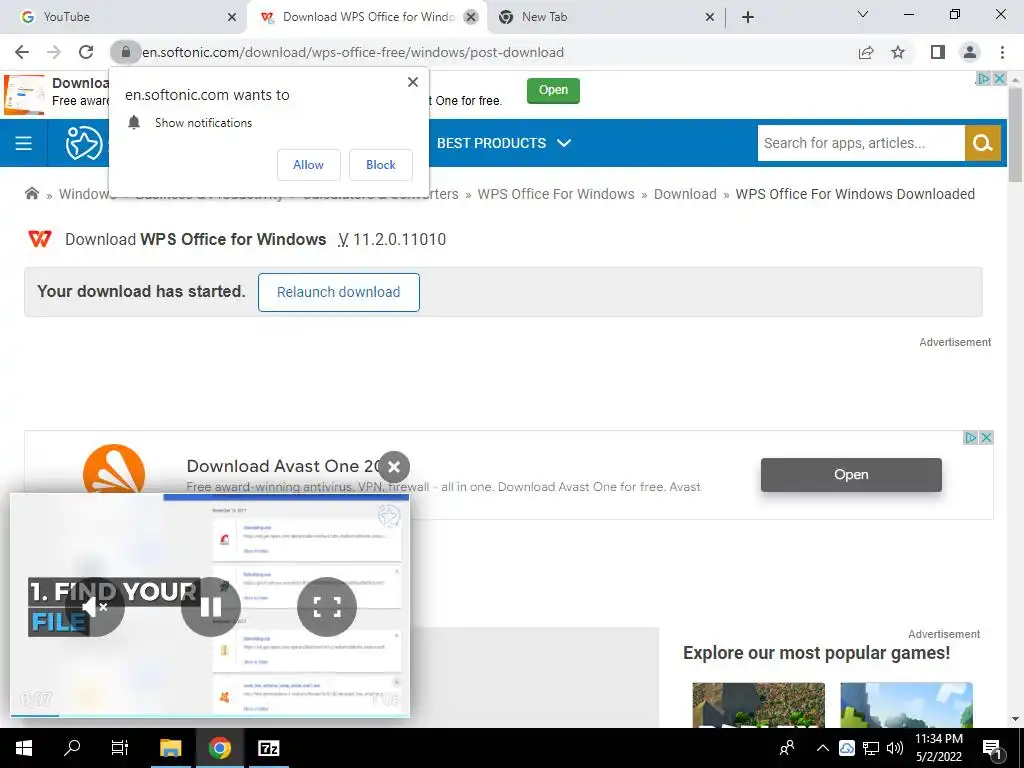
Task: Switch to the YouTube tab
Action: (123, 17)
